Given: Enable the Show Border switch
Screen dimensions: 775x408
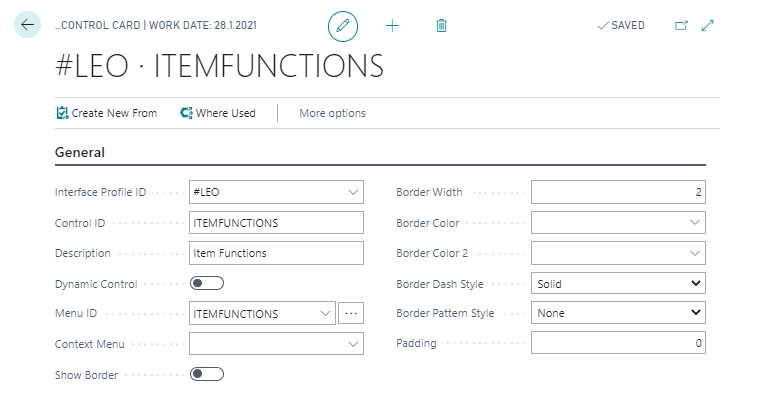Looking at the screenshot, I should [207, 374].
